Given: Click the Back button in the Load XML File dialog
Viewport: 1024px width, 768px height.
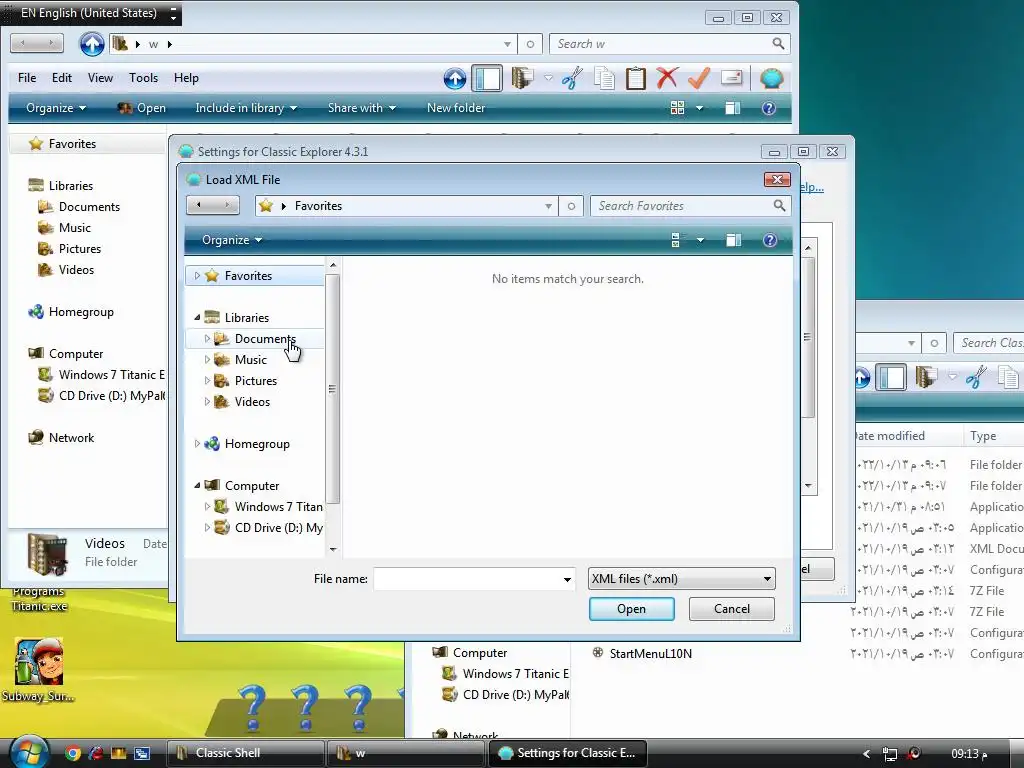Looking at the screenshot, I should (x=199, y=205).
